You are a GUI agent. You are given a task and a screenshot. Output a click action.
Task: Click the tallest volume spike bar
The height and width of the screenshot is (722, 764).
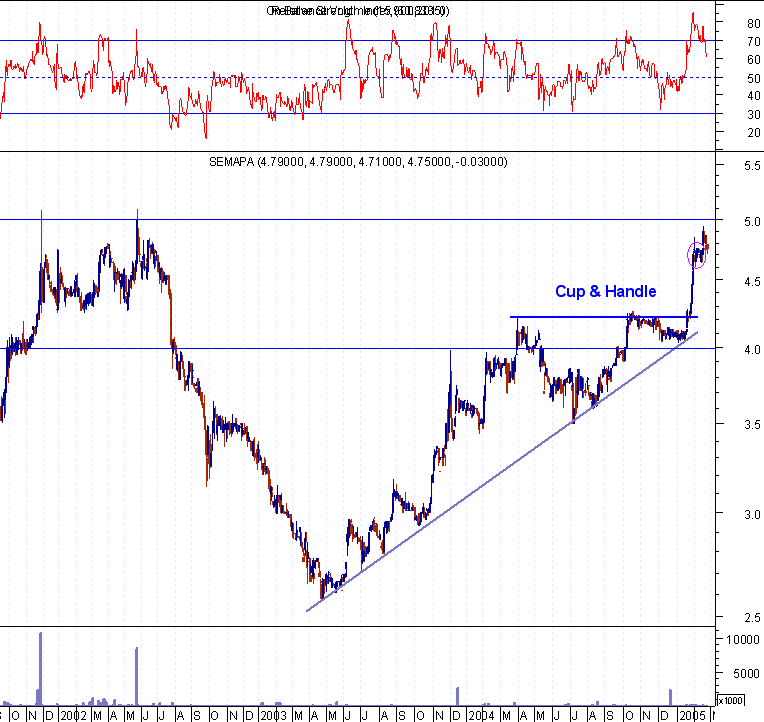(x=40, y=668)
